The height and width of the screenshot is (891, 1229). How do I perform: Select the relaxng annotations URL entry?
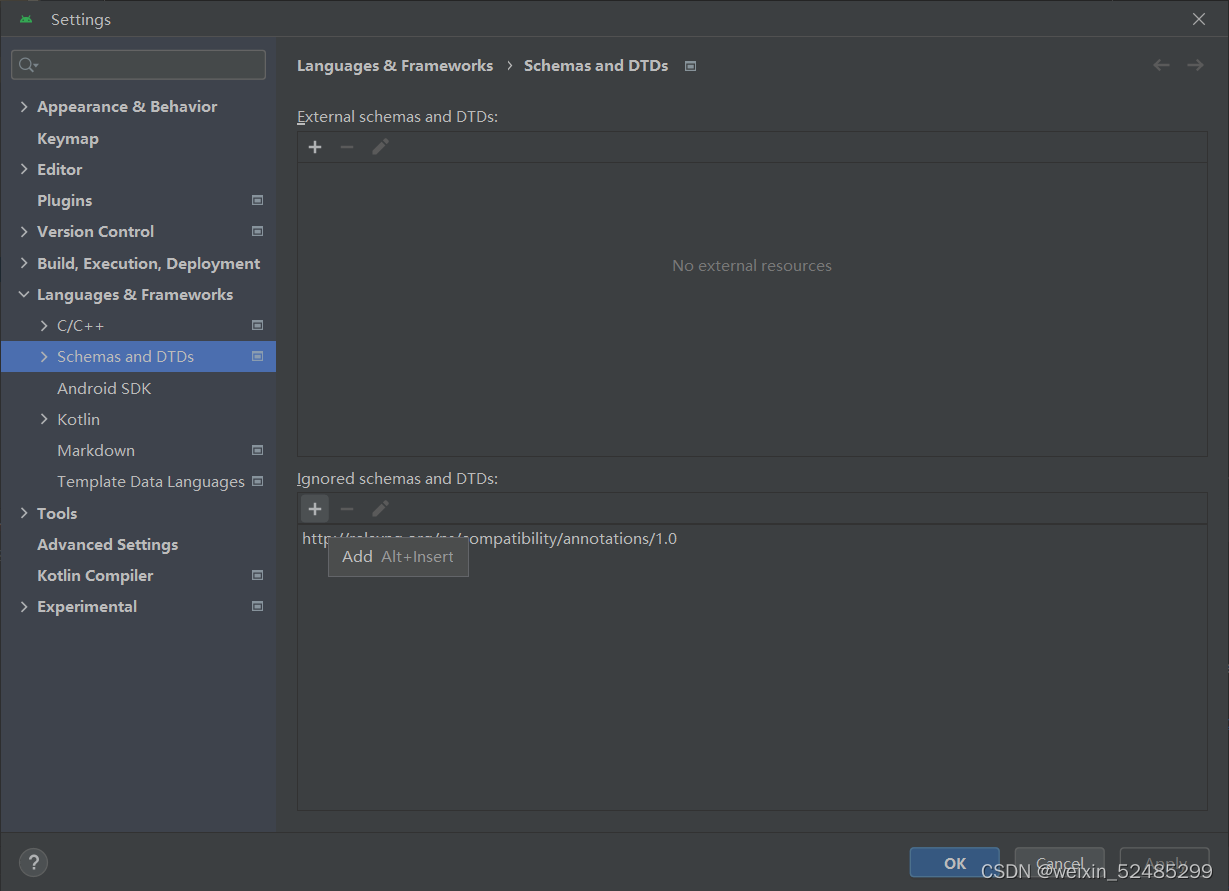489,538
